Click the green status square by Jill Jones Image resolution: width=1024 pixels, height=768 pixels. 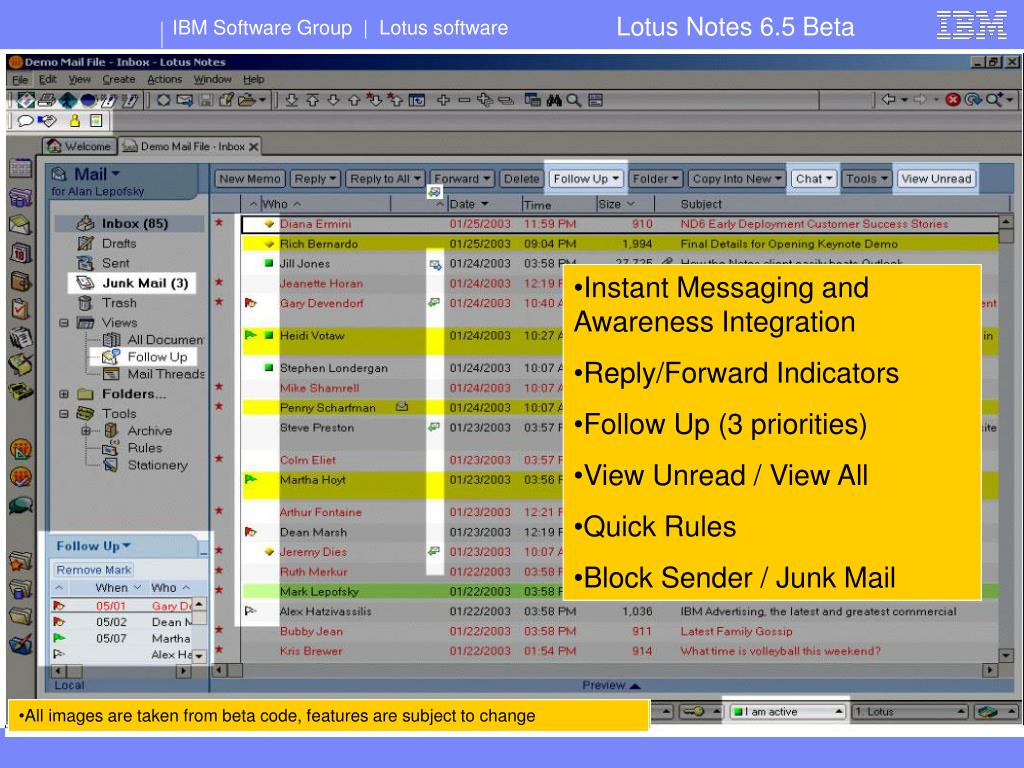268,263
